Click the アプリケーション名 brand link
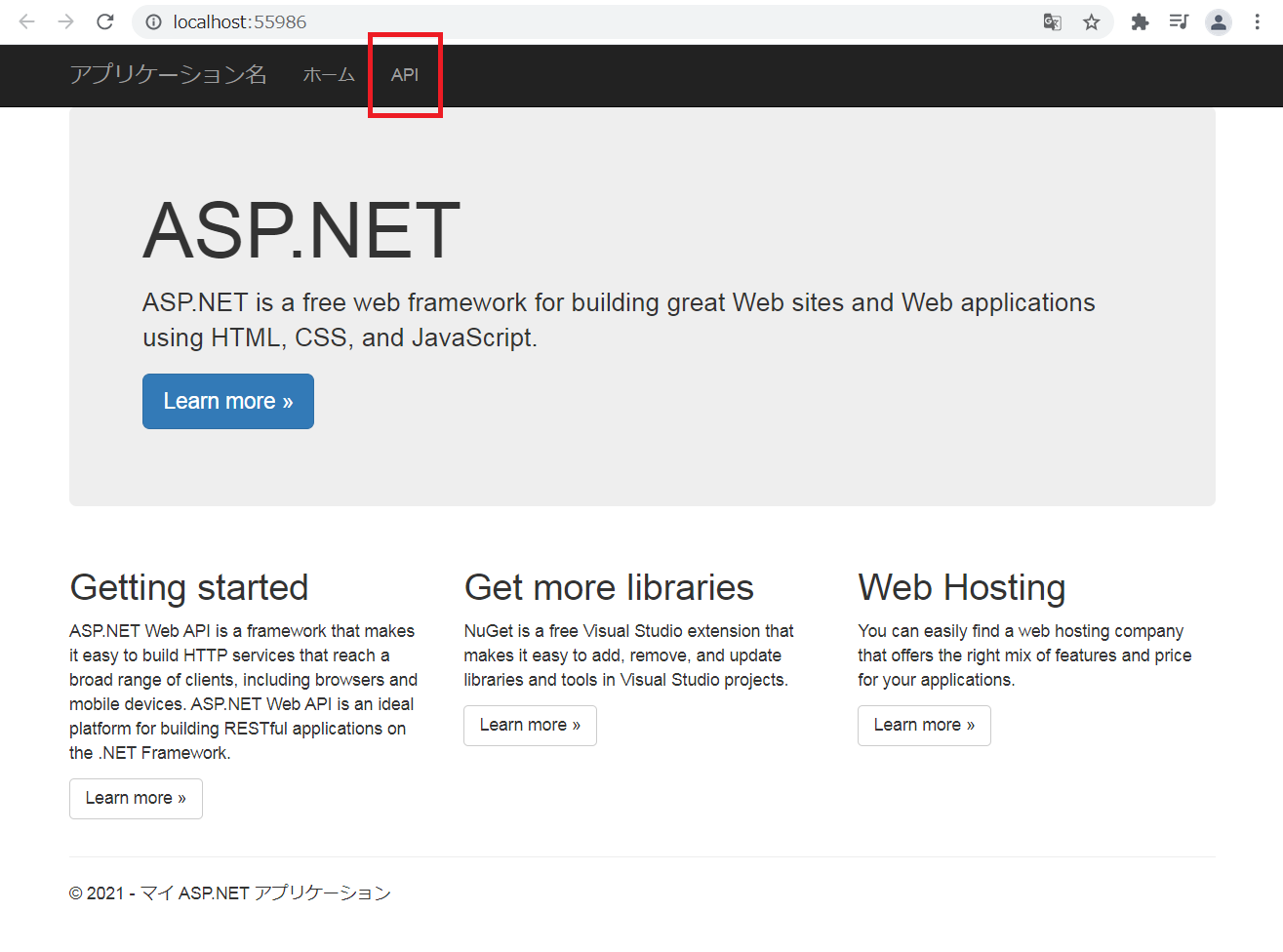Image resolution: width=1283 pixels, height=952 pixels. click(168, 75)
